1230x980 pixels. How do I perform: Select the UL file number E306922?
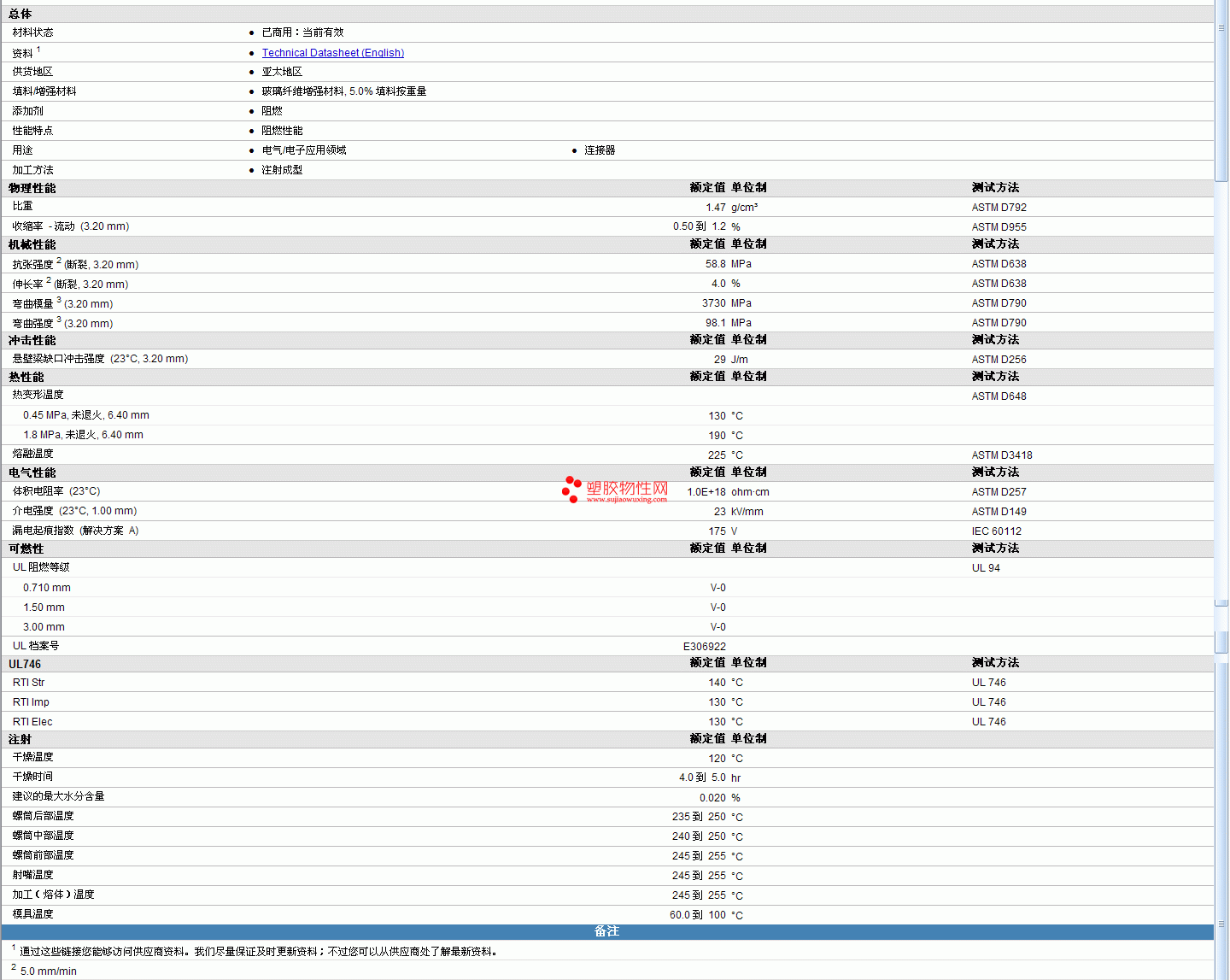tap(704, 647)
